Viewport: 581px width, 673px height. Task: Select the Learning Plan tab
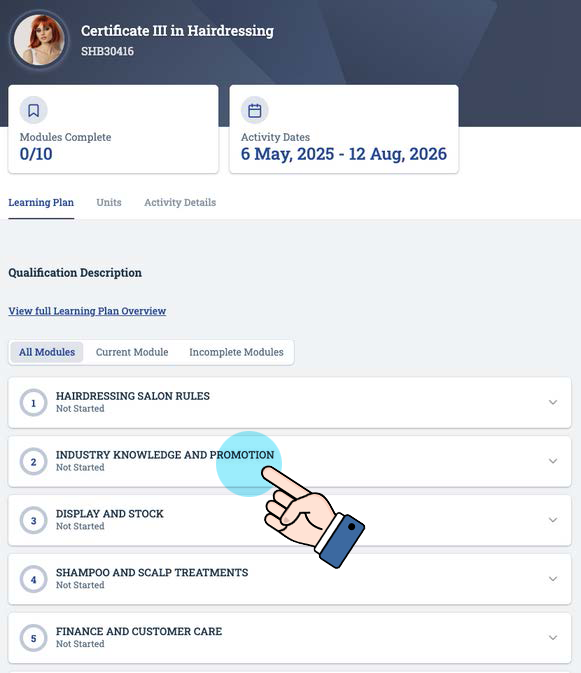pos(41,202)
